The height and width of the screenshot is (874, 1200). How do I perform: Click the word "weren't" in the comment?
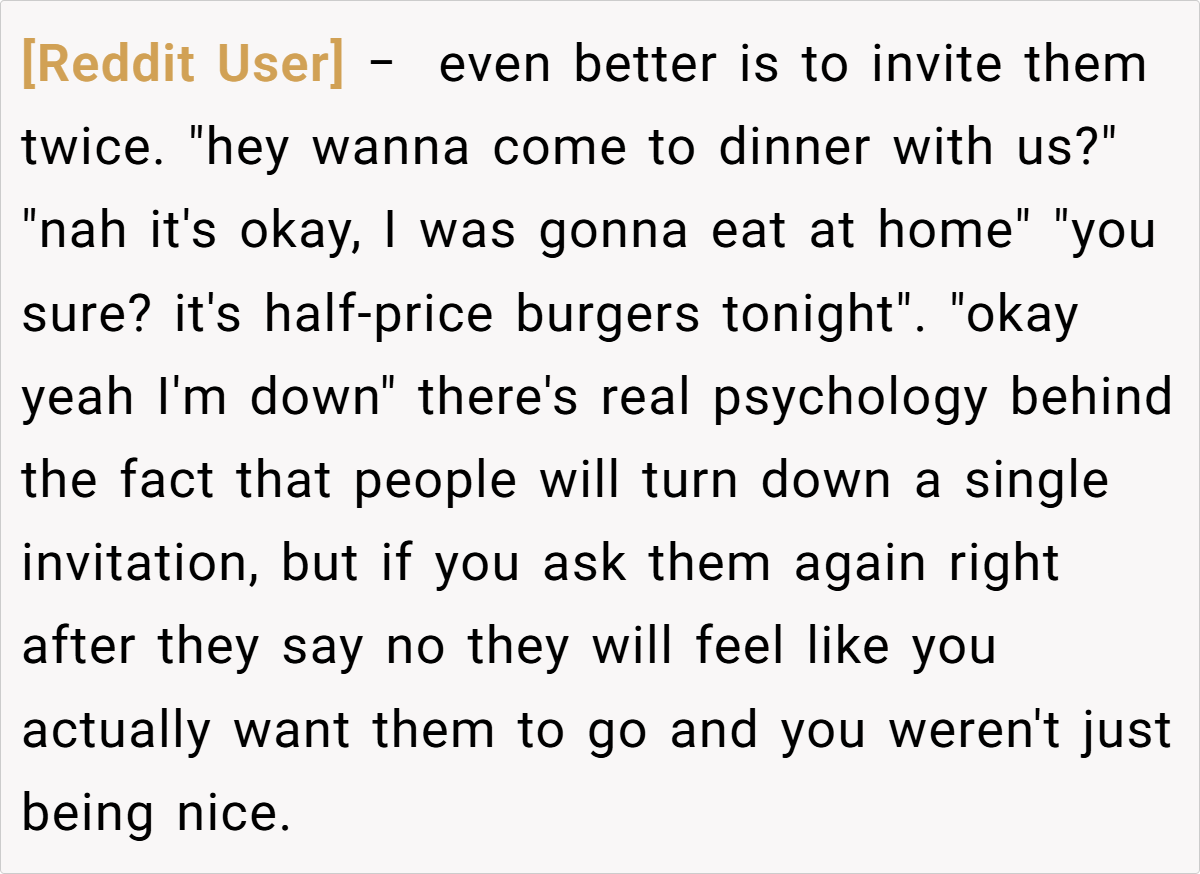coord(971,730)
